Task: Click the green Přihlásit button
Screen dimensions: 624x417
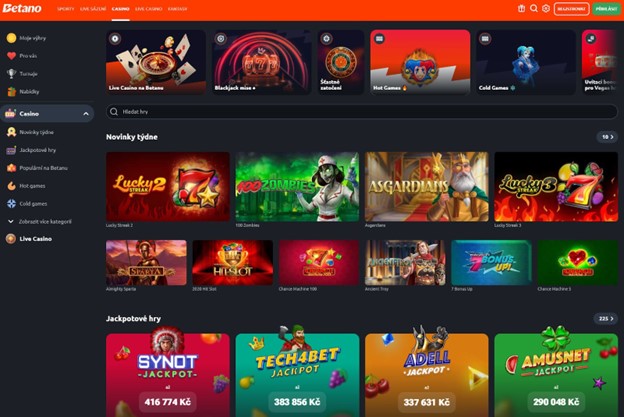Action: point(606,9)
